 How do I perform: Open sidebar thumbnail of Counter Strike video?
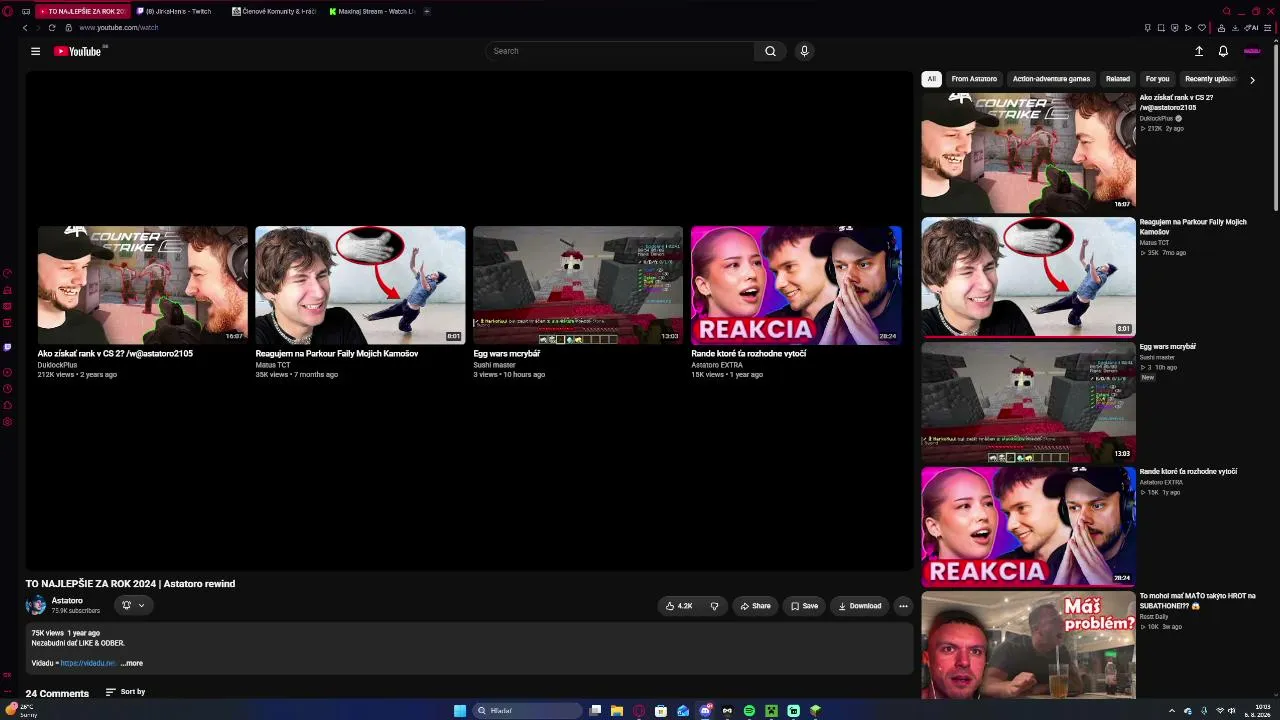(x=1028, y=152)
